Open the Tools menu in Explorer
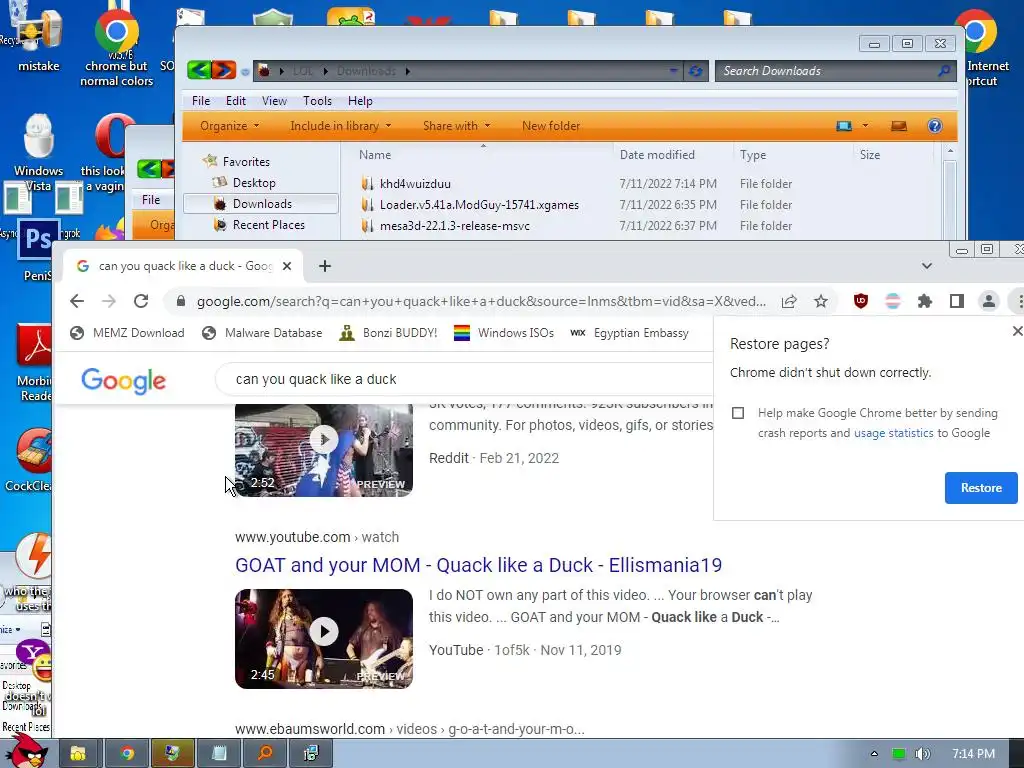 point(317,101)
